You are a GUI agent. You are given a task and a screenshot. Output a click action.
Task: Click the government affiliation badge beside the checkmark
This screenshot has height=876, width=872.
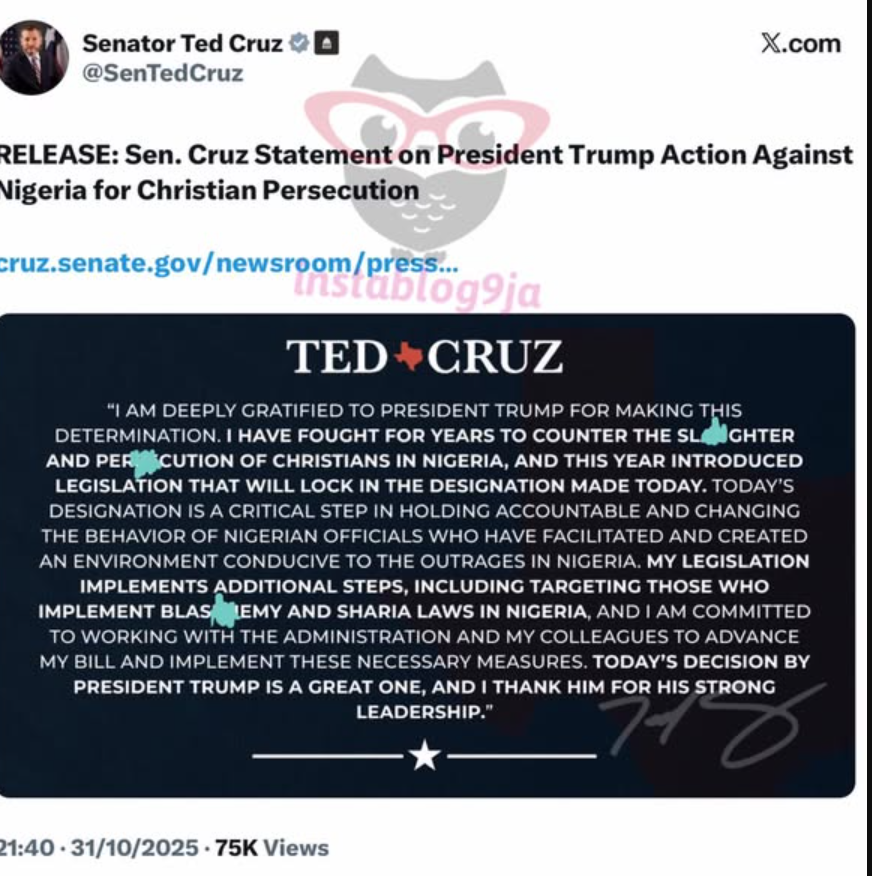tap(327, 43)
